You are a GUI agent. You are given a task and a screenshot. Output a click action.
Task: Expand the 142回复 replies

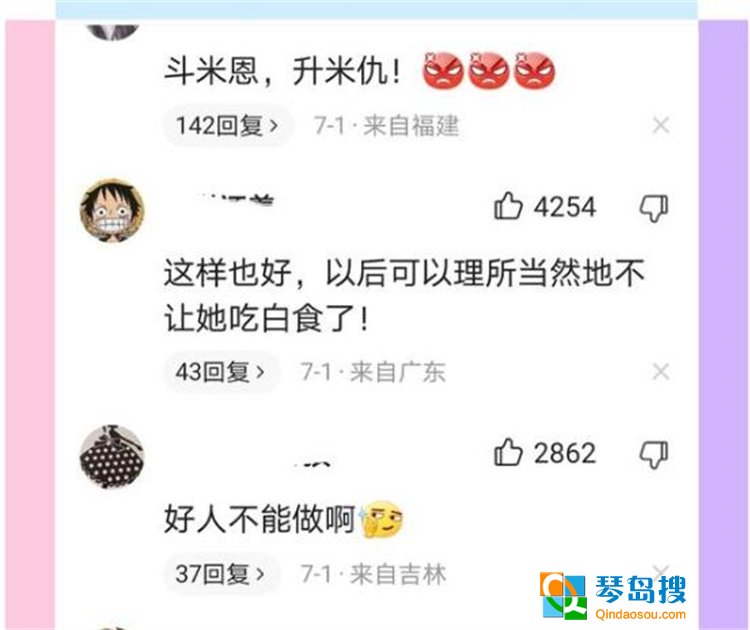[228, 126]
